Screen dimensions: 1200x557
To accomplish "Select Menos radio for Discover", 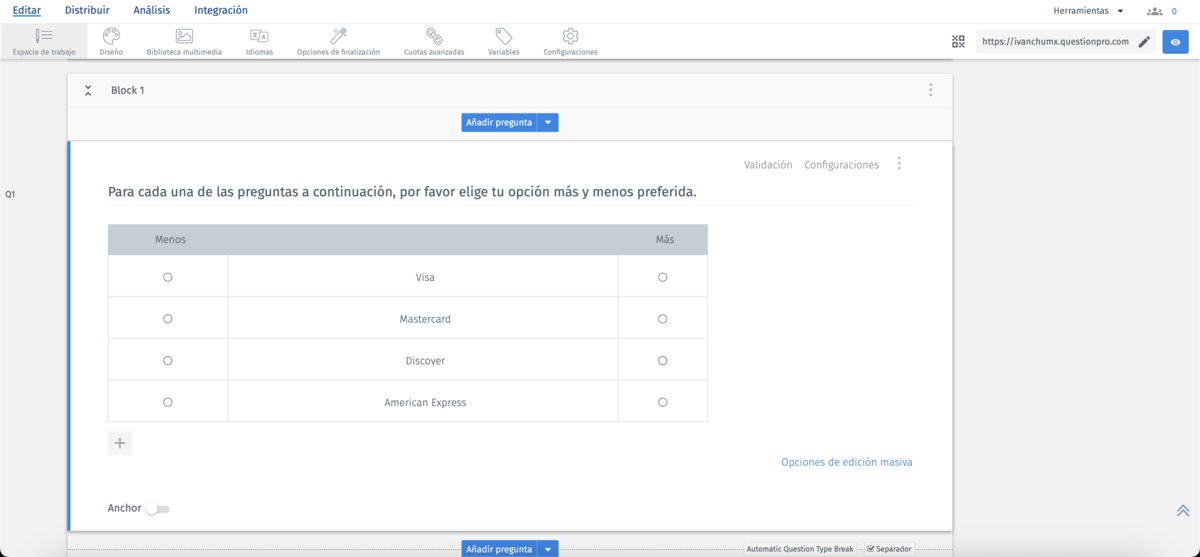I will 168,361.
